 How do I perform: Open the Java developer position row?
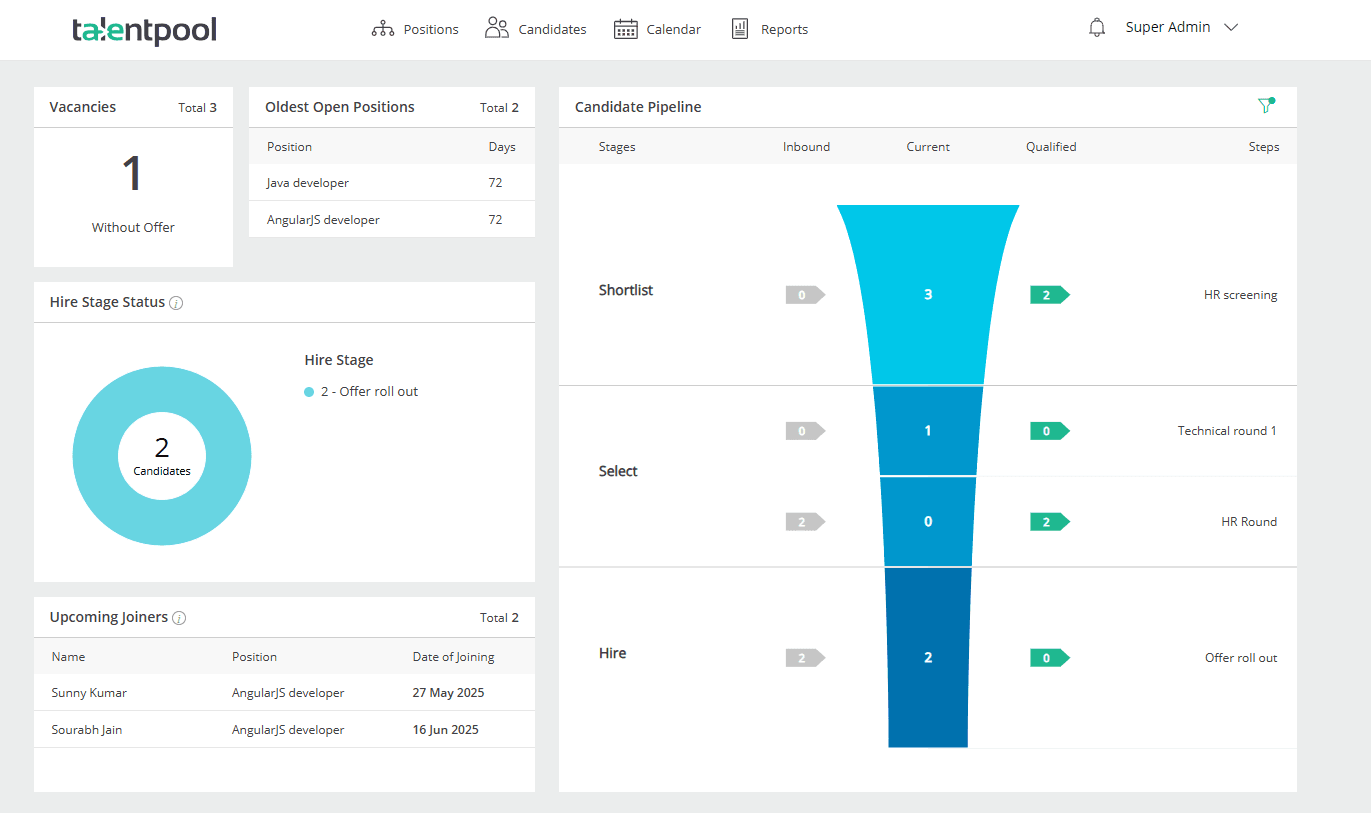coord(392,183)
